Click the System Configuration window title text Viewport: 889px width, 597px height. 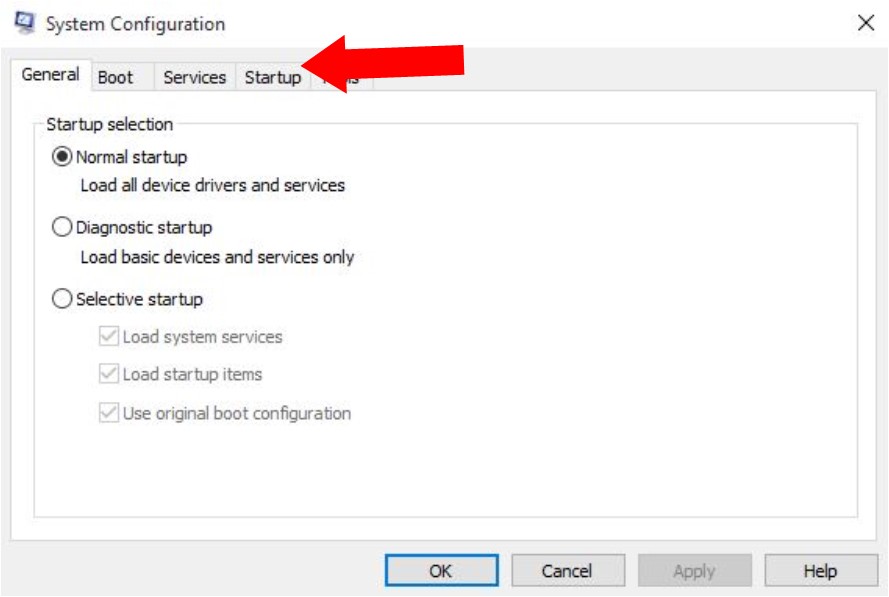pyautogui.click(x=135, y=24)
